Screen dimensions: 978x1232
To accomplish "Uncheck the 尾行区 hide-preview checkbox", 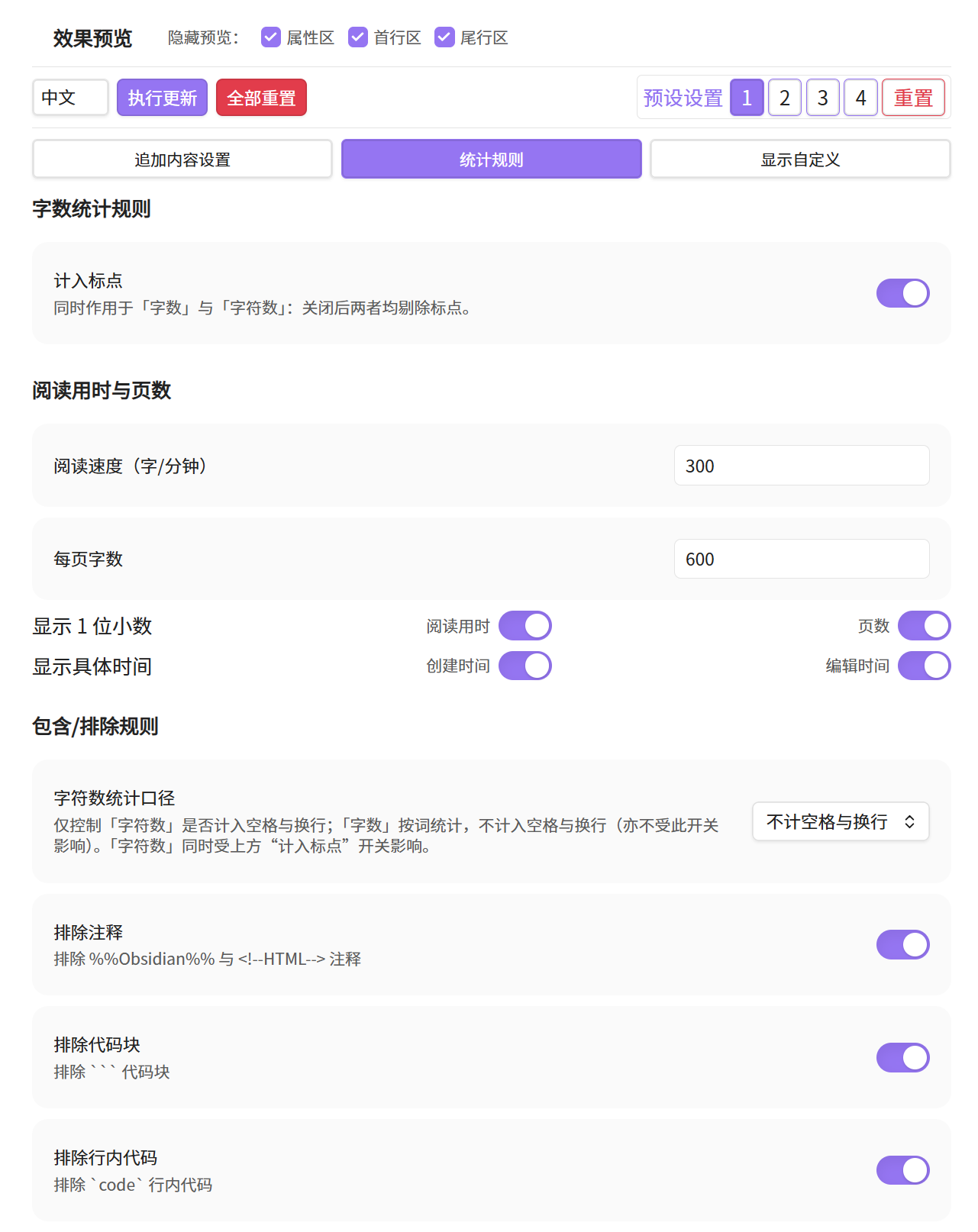I will 444,37.
